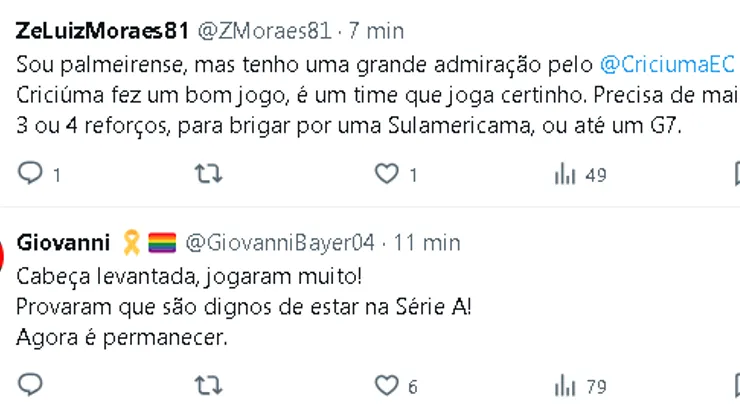Open view stats showing 79 views
Image resolution: width=740 pixels, height=416 pixels.
coord(566,386)
